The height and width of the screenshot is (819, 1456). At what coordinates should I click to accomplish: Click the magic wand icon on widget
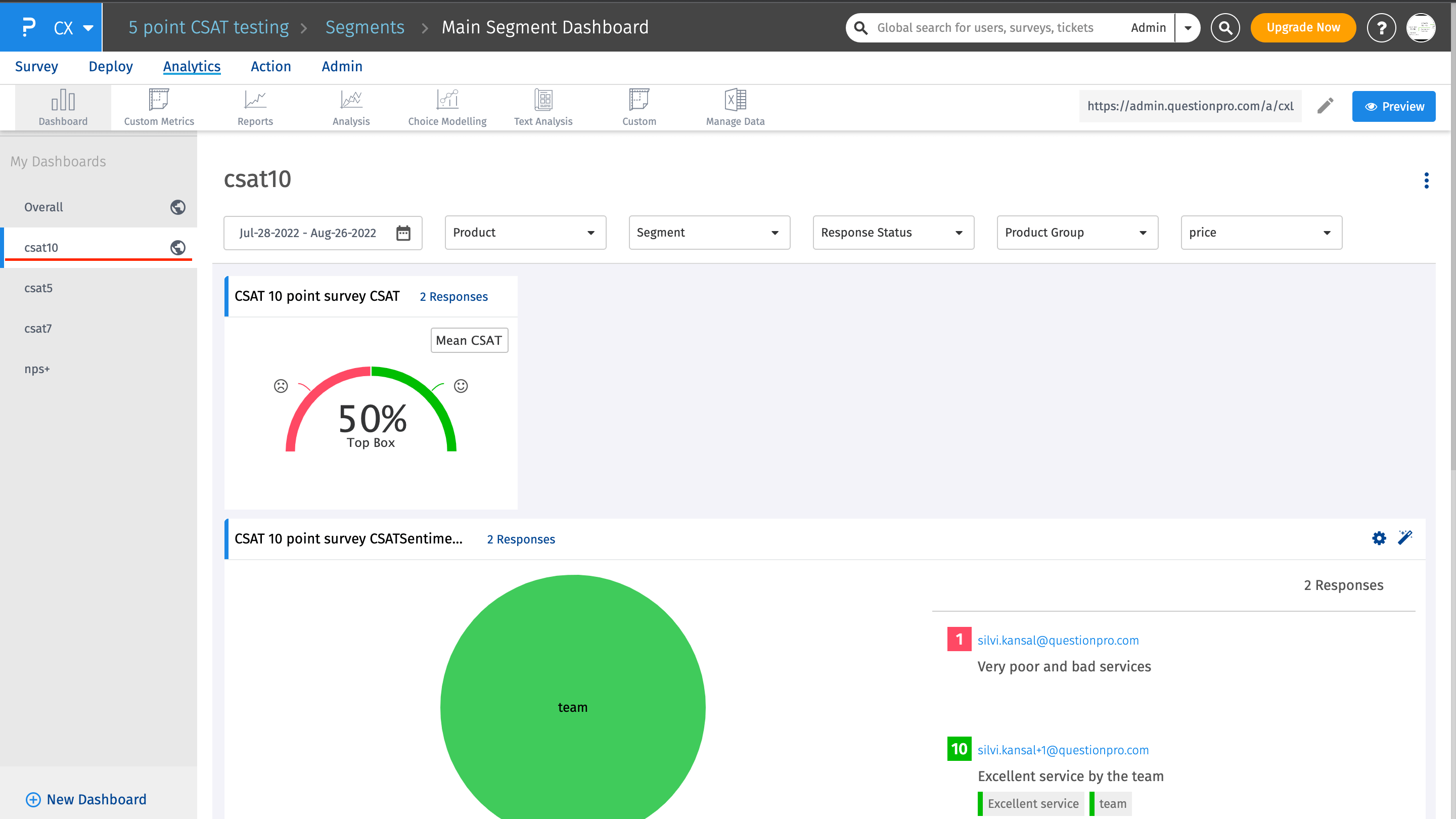[1405, 537]
